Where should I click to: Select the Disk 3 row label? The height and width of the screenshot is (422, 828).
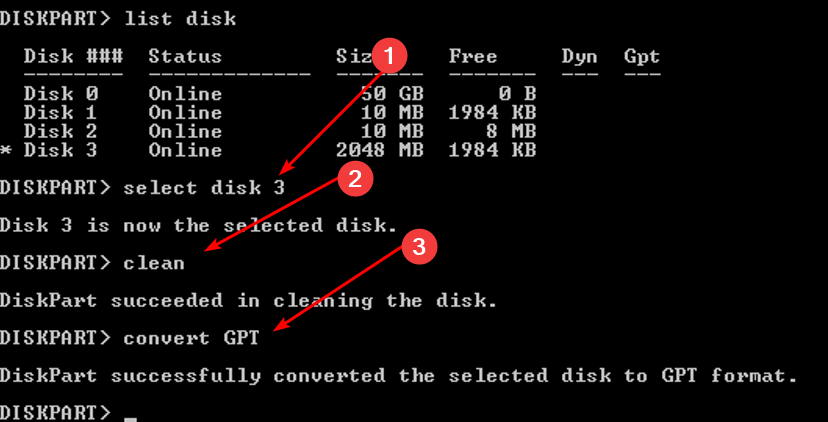(x=61, y=150)
